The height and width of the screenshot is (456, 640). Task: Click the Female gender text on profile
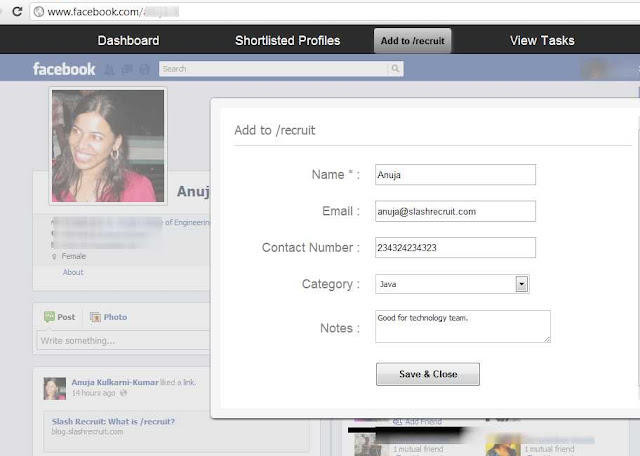click(73, 256)
